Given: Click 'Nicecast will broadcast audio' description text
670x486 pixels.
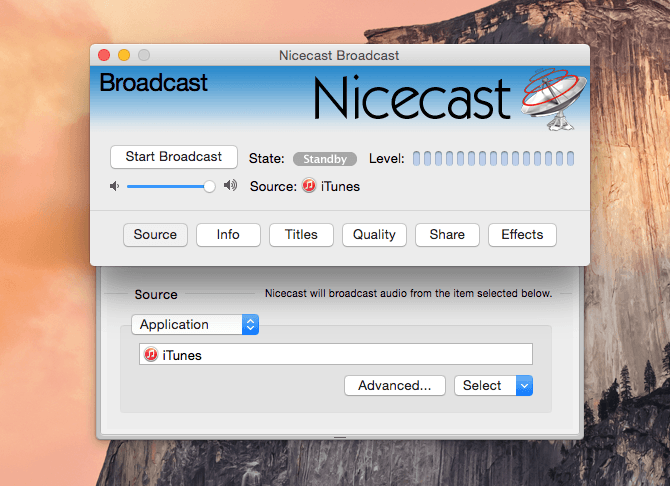Looking at the screenshot, I should [x=408, y=294].
